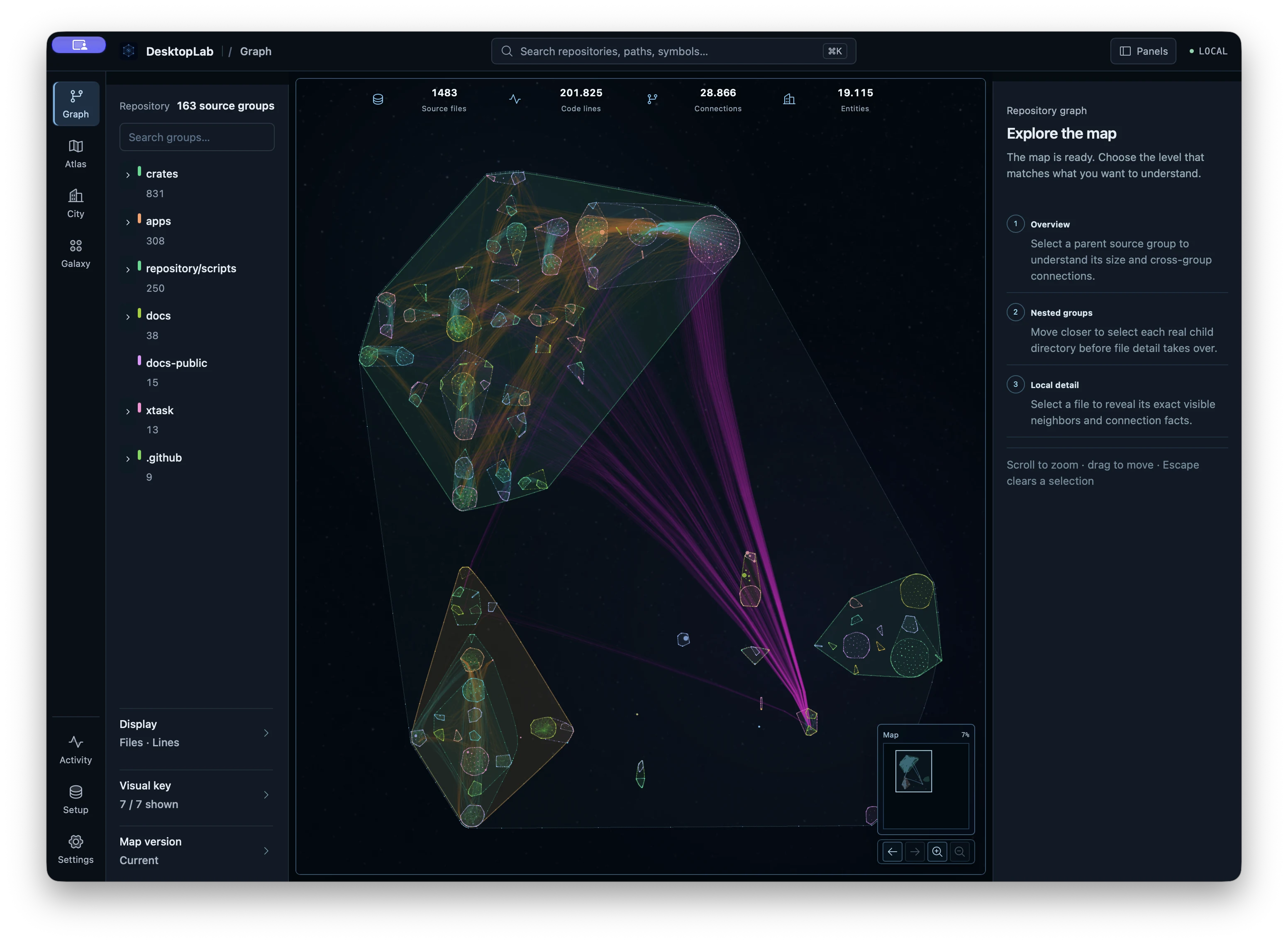Expand the repository/scripts group
This screenshot has height=943, width=1288.
pyautogui.click(x=128, y=269)
